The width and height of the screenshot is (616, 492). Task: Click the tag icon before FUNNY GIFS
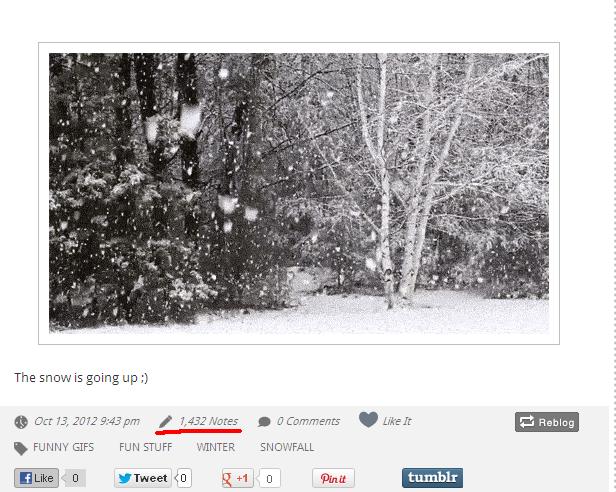pos(20,448)
